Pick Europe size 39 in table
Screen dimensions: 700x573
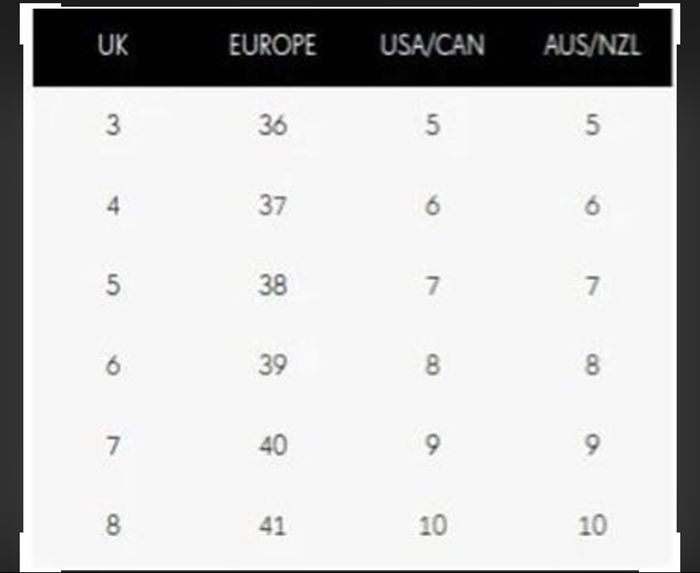click(272, 365)
